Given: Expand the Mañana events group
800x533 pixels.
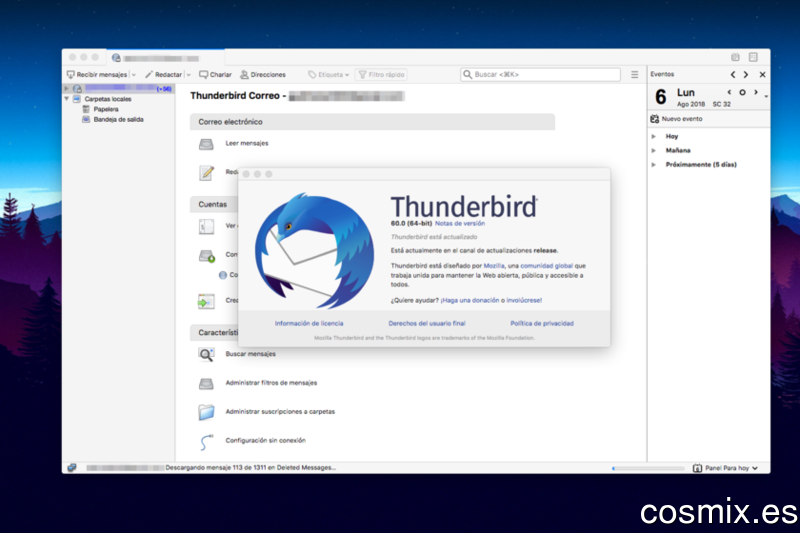Looking at the screenshot, I should coord(654,150).
